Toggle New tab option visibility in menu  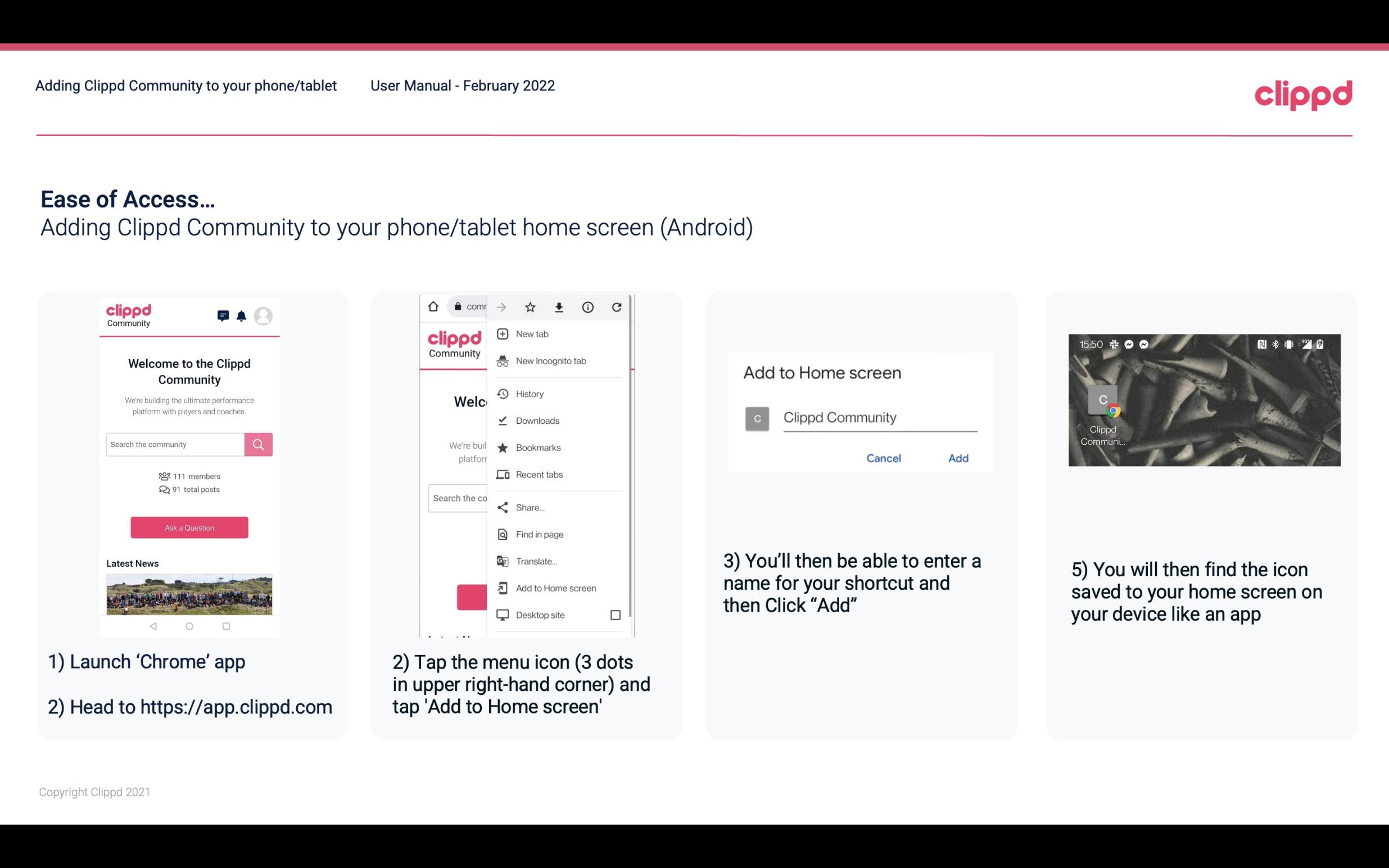pyautogui.click(x=532, y=333)
